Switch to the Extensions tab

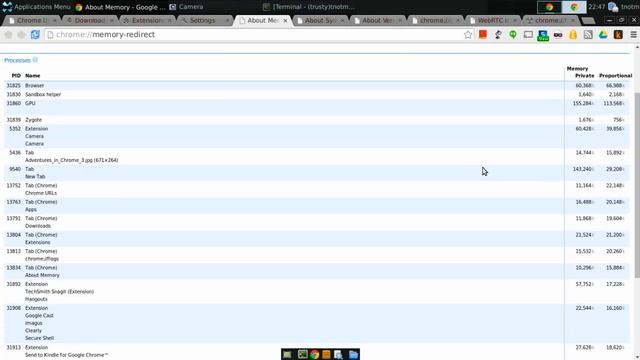[146, 20]
